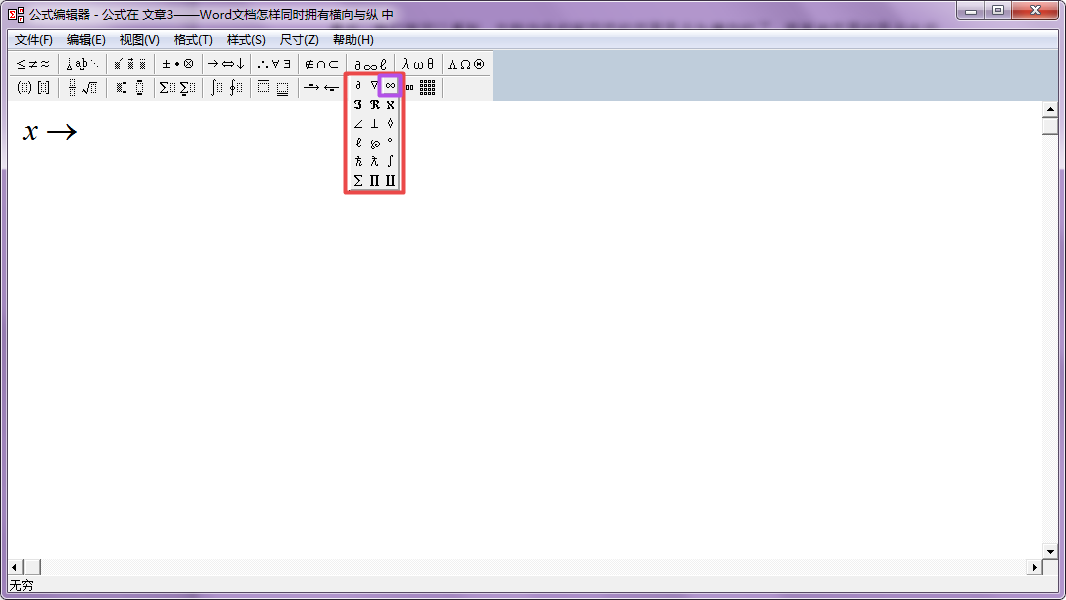Open the subscript and superscript templates palette

(130, 88)
